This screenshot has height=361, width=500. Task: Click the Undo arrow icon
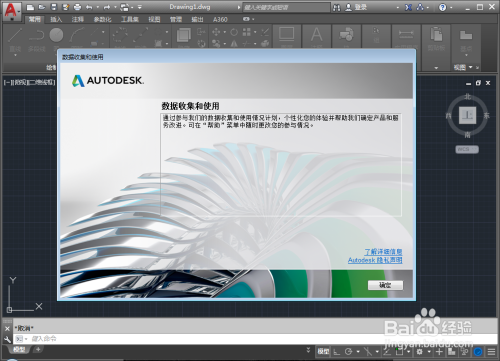coord(89,7)
